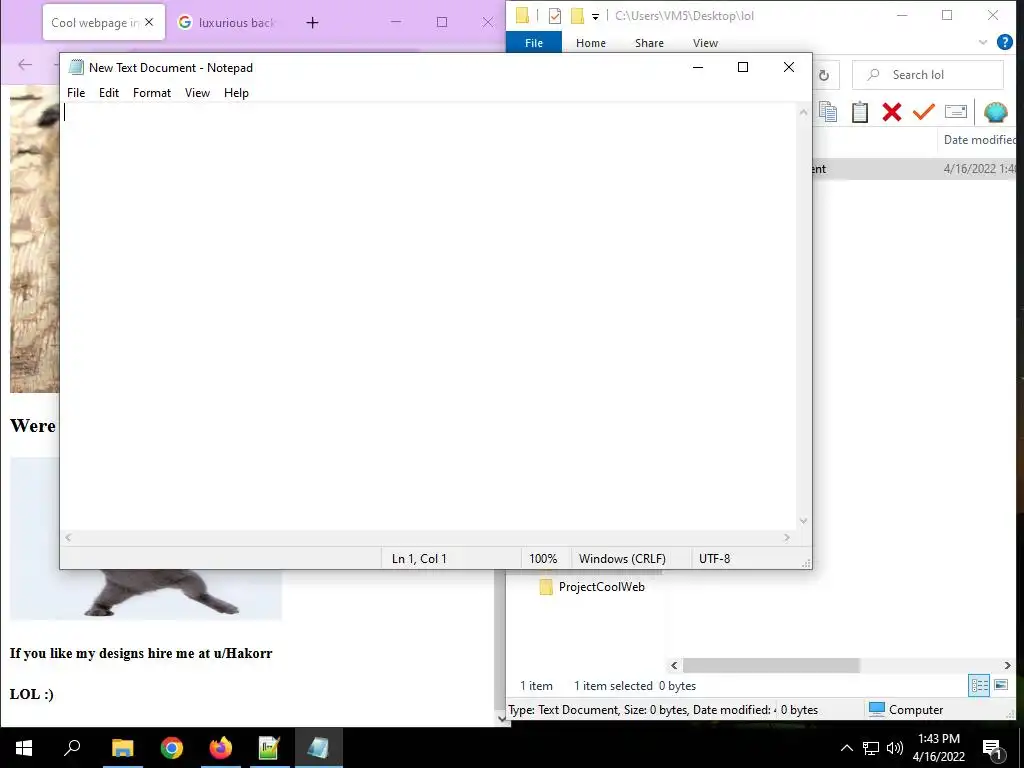This screenshot has width=1024, height=768.
Task: Open File Explorer from the taskbar
Action: tap(122, 748)
